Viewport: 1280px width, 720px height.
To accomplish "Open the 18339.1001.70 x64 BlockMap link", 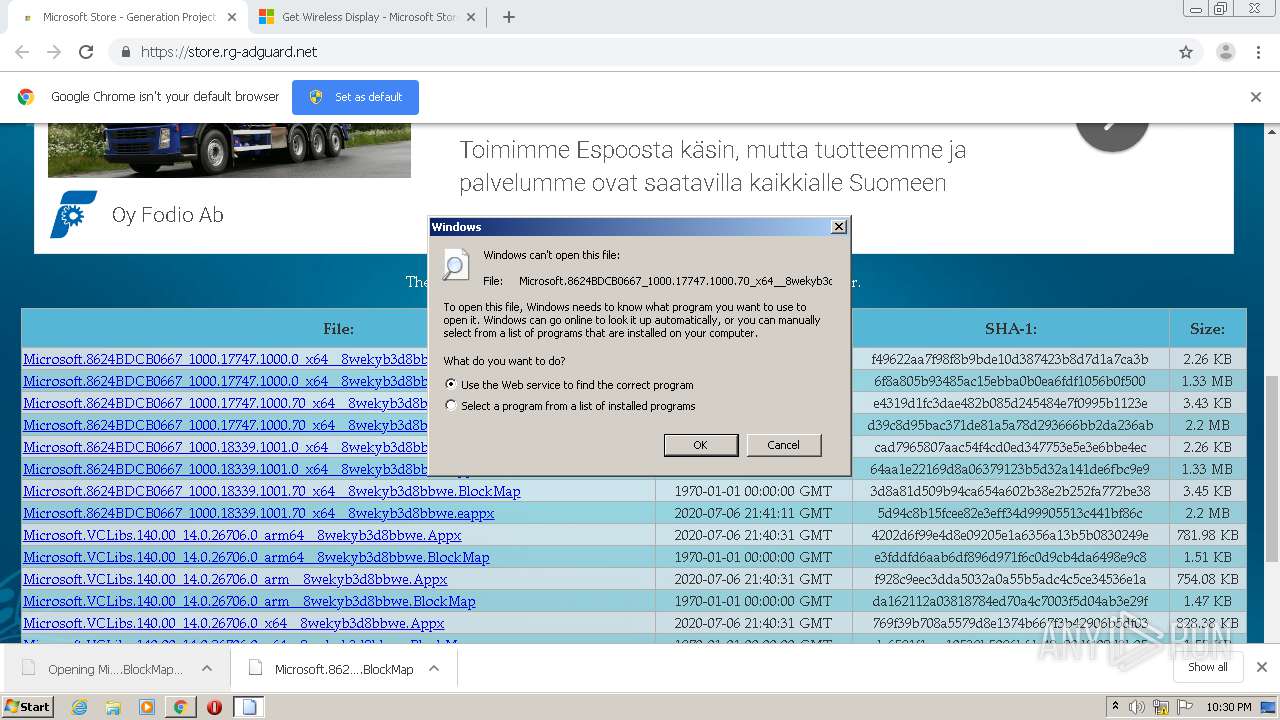I will 272,491.
